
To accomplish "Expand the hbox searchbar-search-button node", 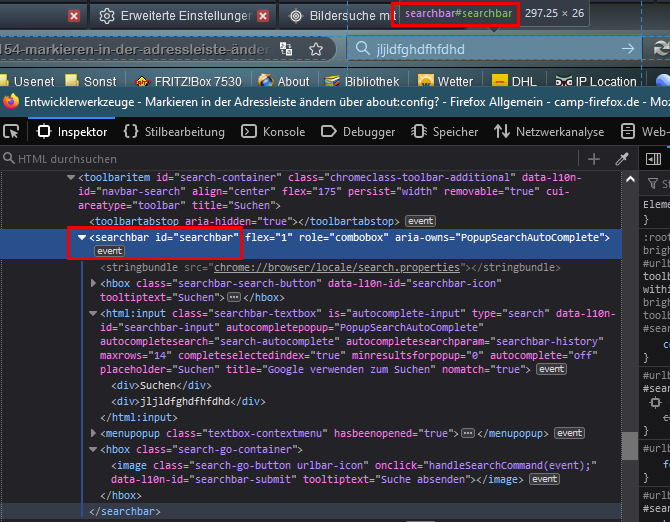I will [94, 283].
